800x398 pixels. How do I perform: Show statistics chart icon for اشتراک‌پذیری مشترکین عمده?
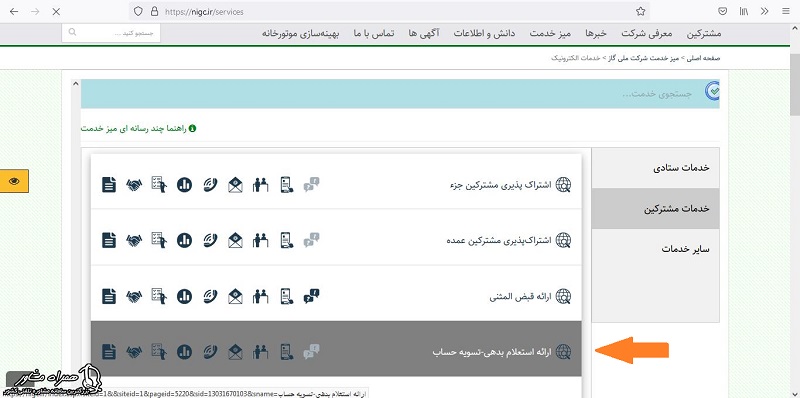coord(184,240)
